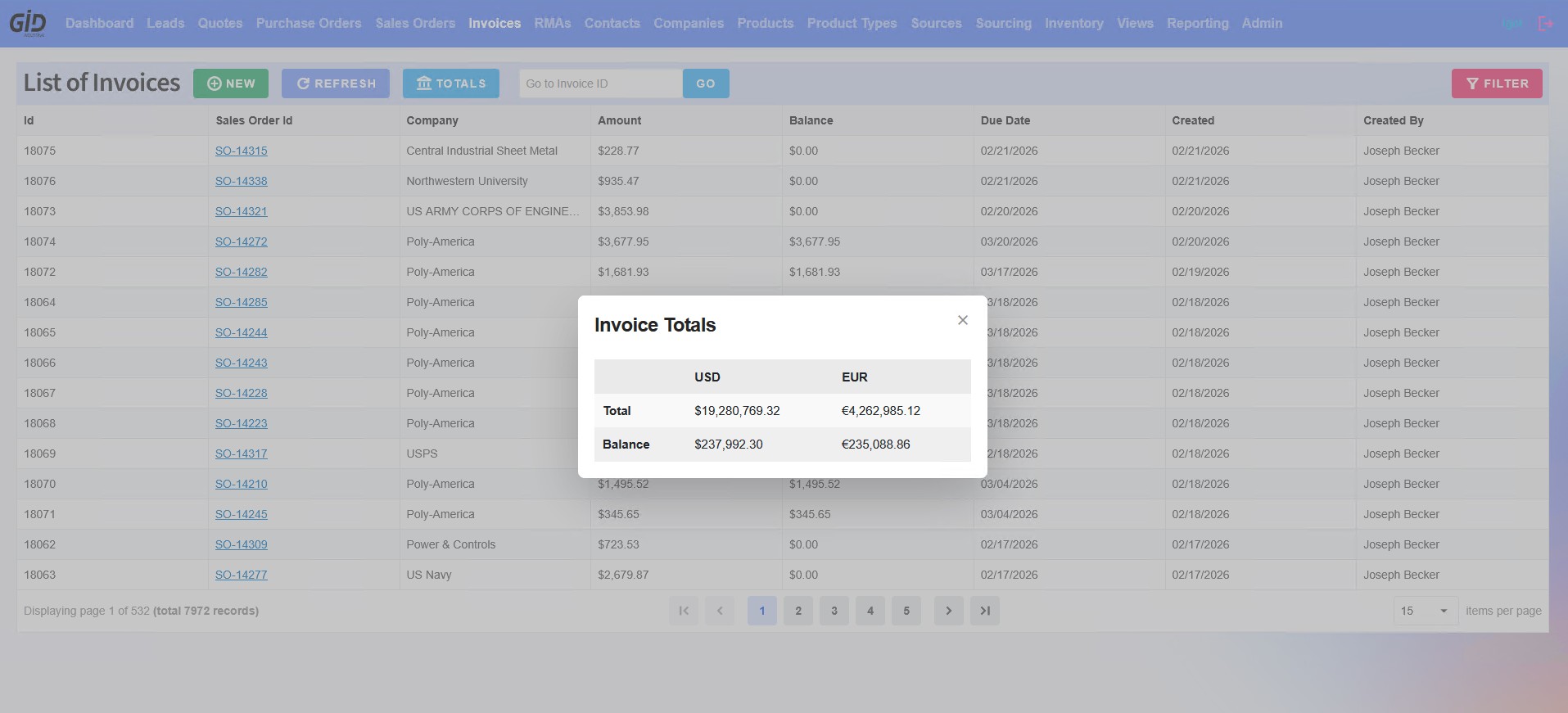This screenshot has width=1568, height=713.
Task: Click the logout icon in header
Action: coord(1546,24)
